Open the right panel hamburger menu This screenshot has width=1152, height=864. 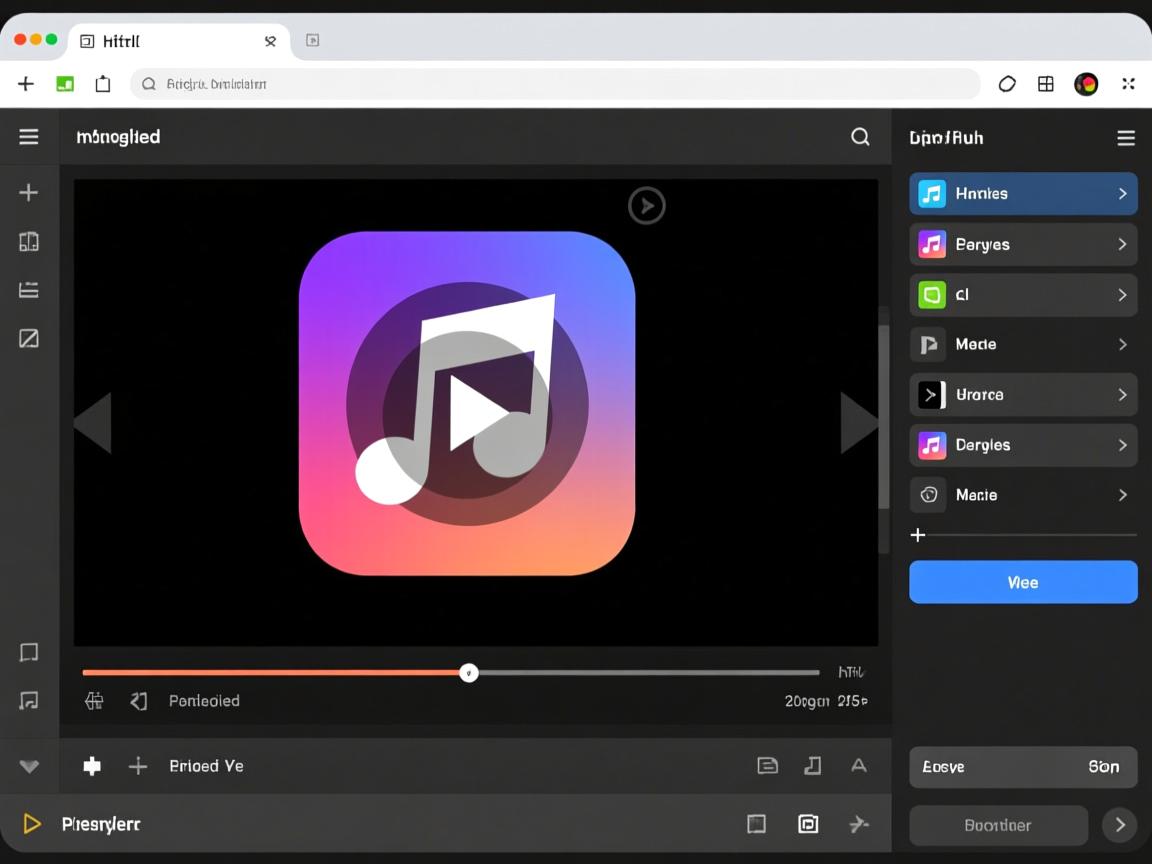[x=1126, y=138]
